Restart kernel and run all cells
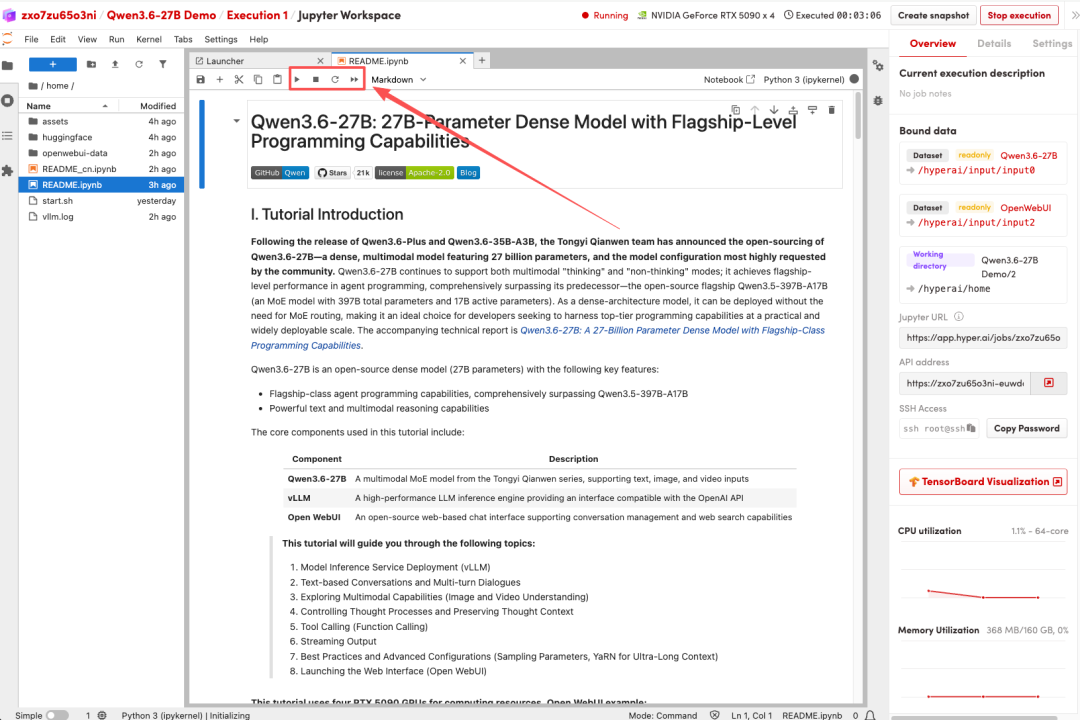1080x720 pixels. (354, 79)
